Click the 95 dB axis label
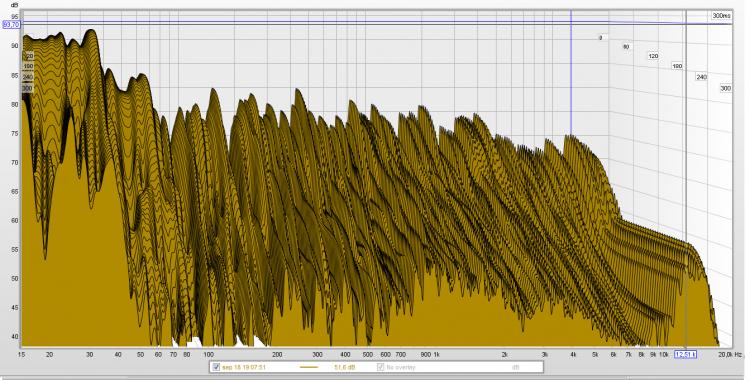The height and width of the screenshot is (380, 750). point(15,16)
